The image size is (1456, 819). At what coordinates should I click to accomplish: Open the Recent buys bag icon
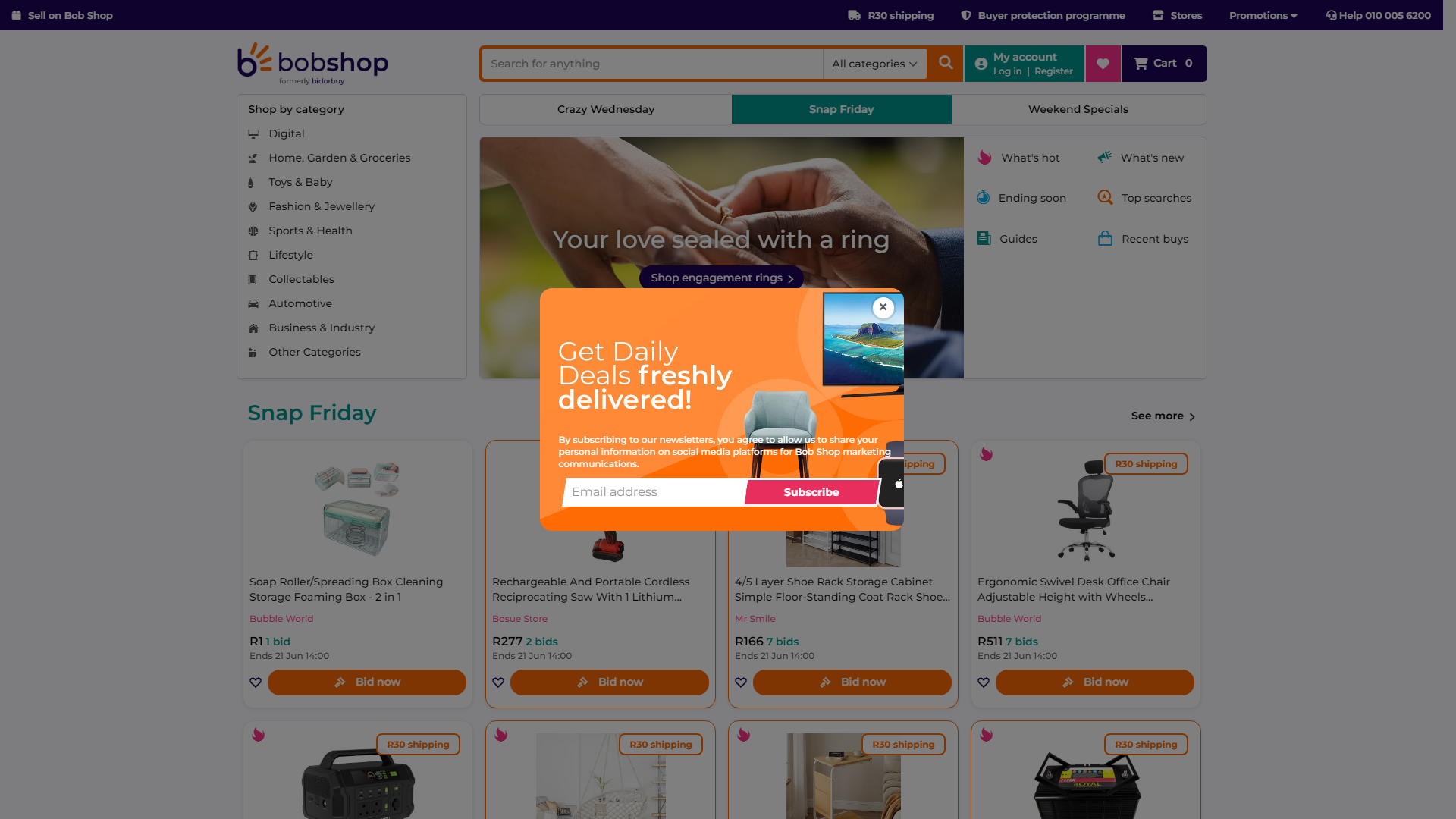(x=1106, y=239)
